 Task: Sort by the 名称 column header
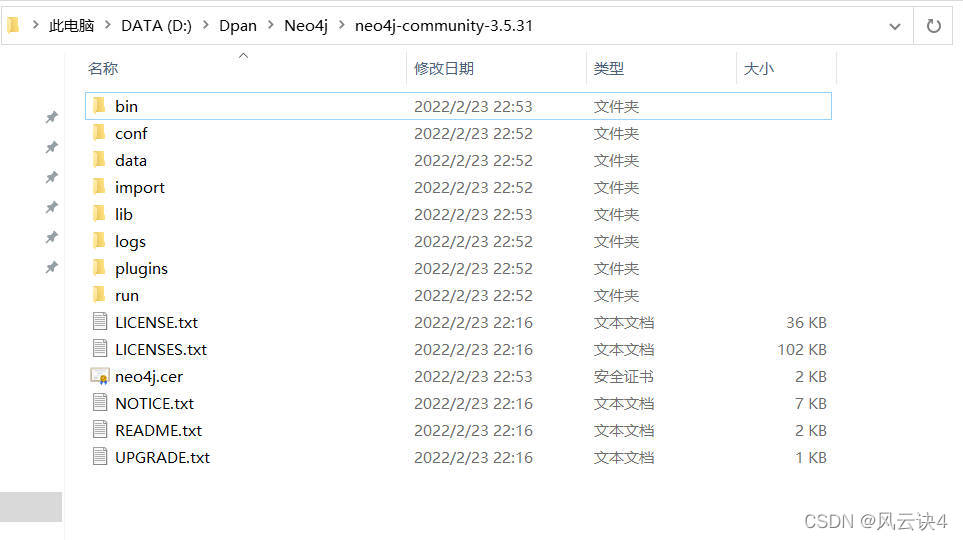(103, 68)
